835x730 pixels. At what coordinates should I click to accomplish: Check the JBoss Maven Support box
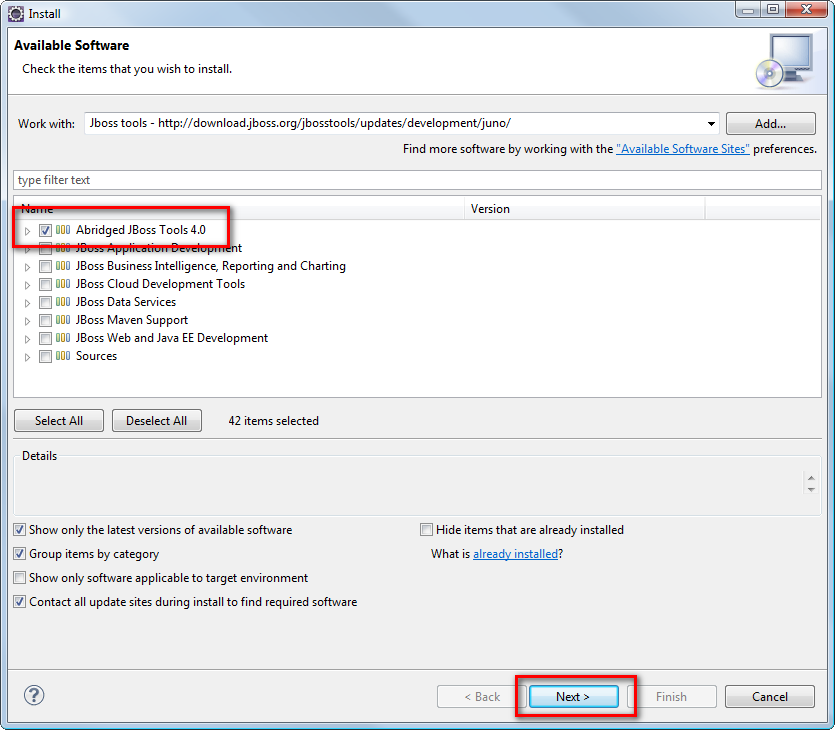point(45,321)
